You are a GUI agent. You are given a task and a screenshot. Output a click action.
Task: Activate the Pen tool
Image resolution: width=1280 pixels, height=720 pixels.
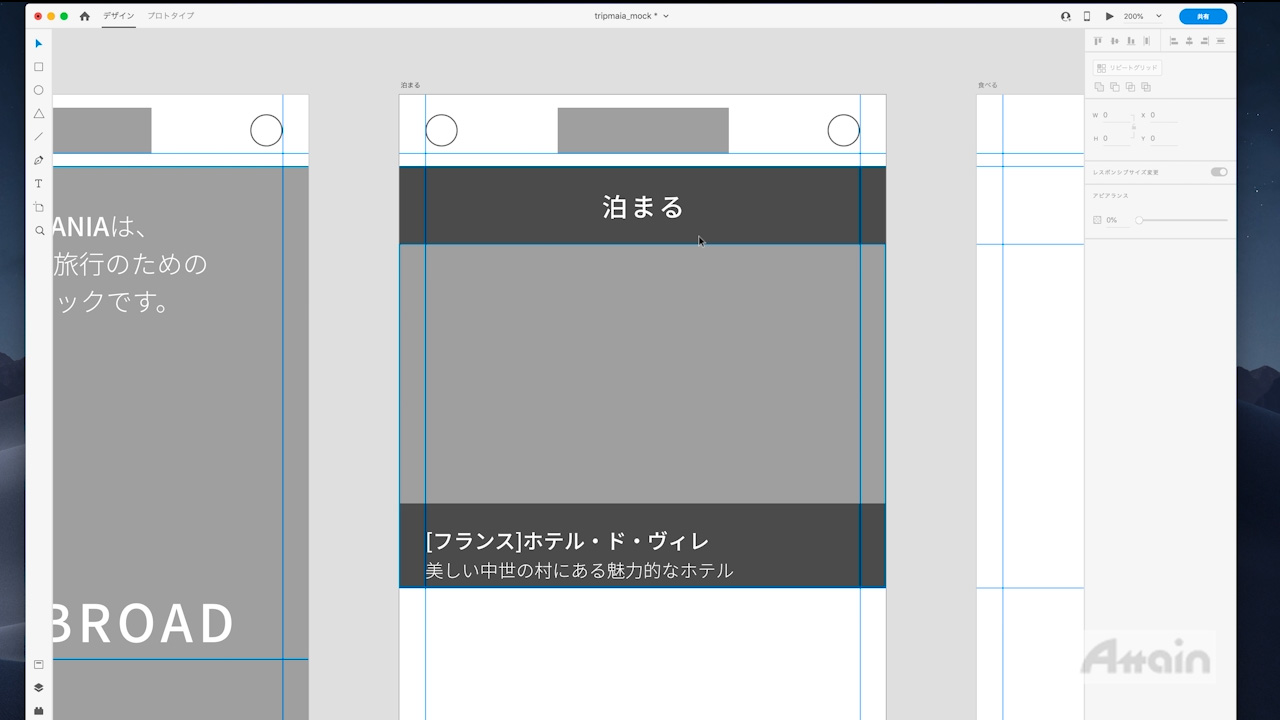coord(39,160)
